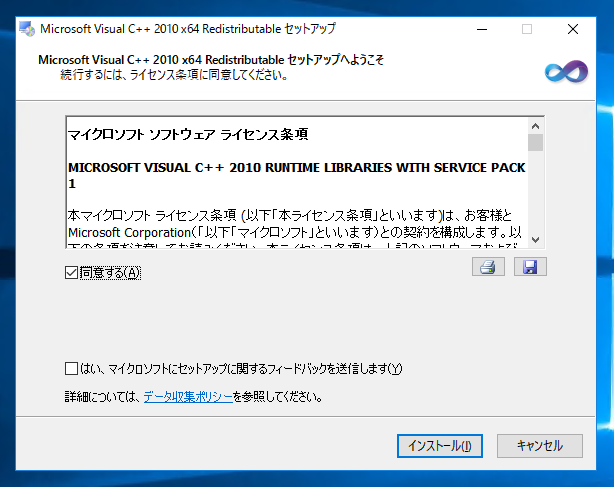Click the license text scrollbar thumb
The width and height of the screenshot is (614, 487).
click(x=535, y=142)
